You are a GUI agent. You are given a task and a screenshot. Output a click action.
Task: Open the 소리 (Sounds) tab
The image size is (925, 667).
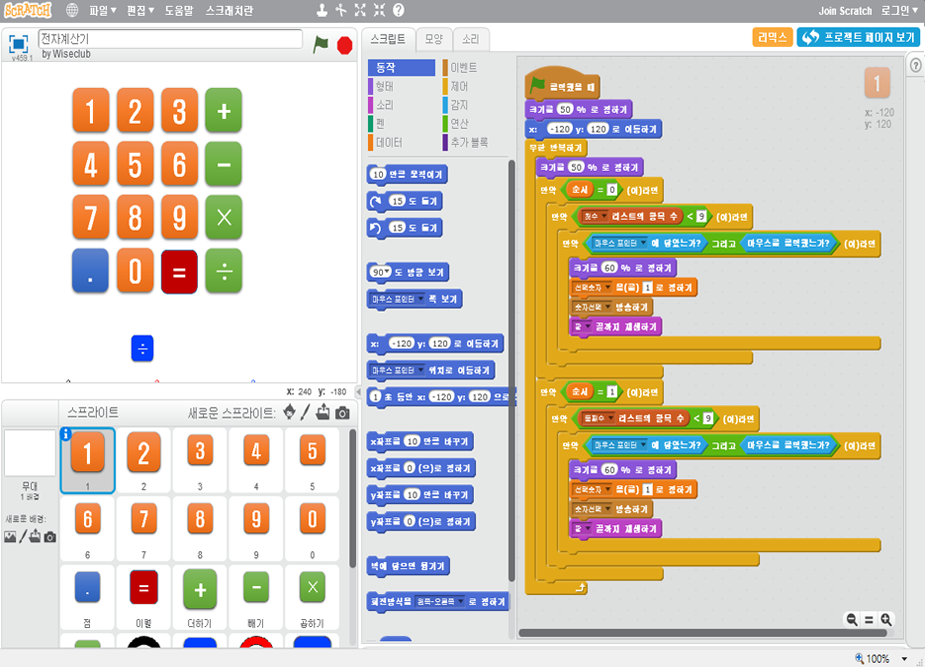pos(470,39)
